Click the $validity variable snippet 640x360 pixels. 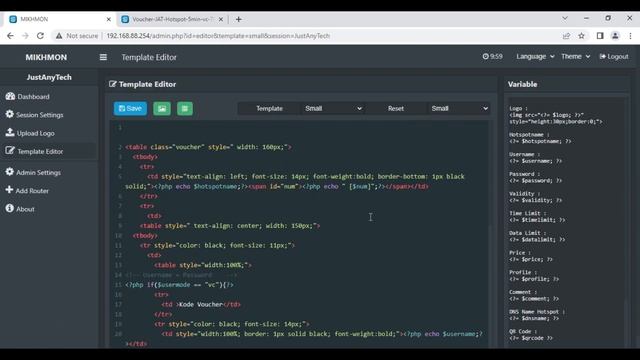coord(536,200)
